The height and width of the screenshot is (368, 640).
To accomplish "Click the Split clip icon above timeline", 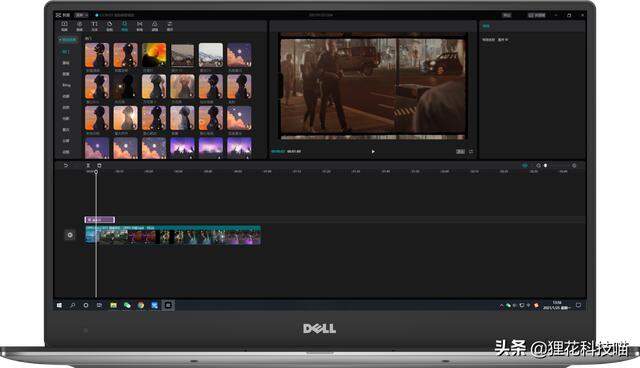I will coord(88,165).
